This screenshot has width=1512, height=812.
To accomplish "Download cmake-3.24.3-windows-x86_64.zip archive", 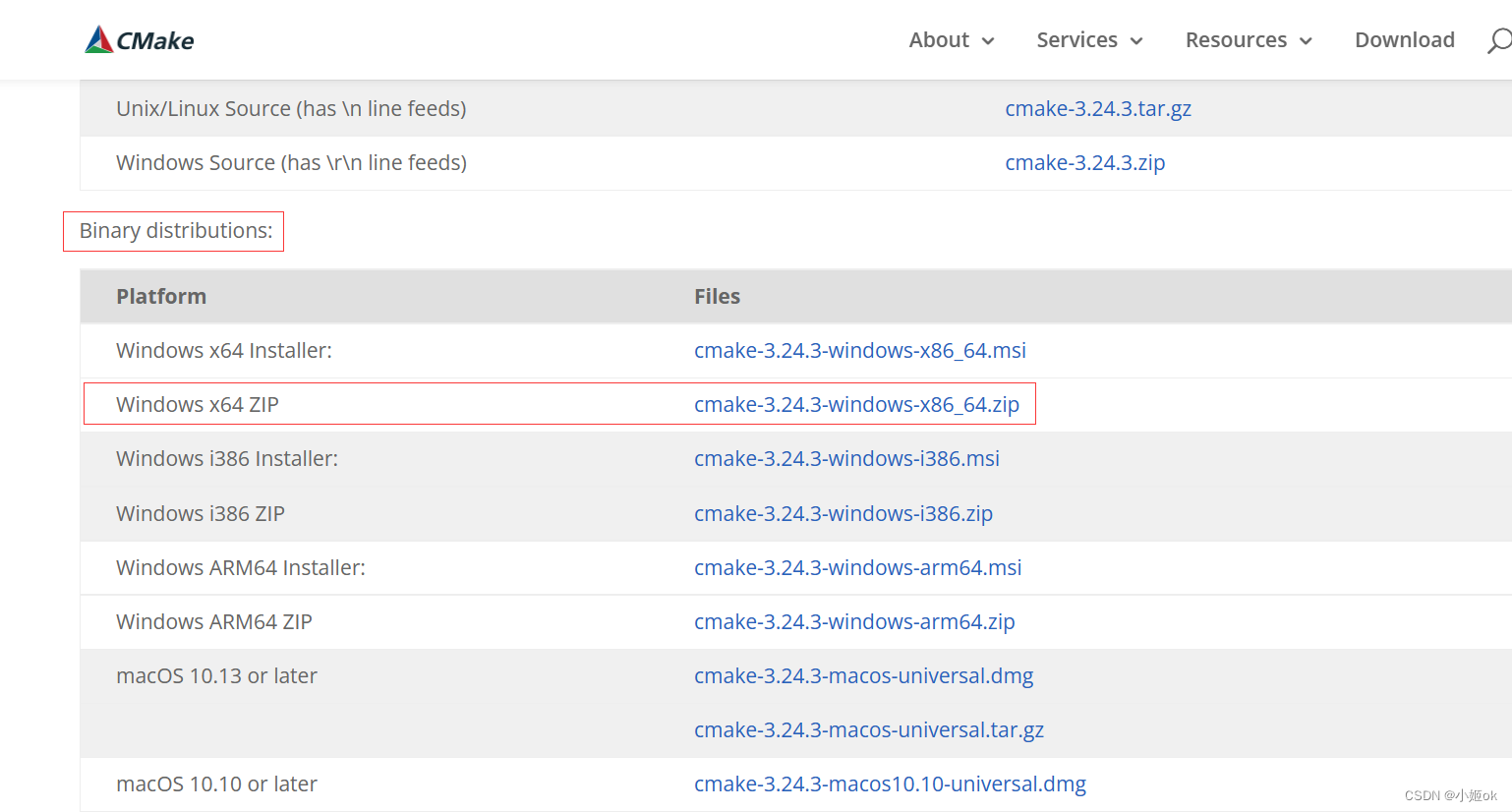I will point(856,404).
